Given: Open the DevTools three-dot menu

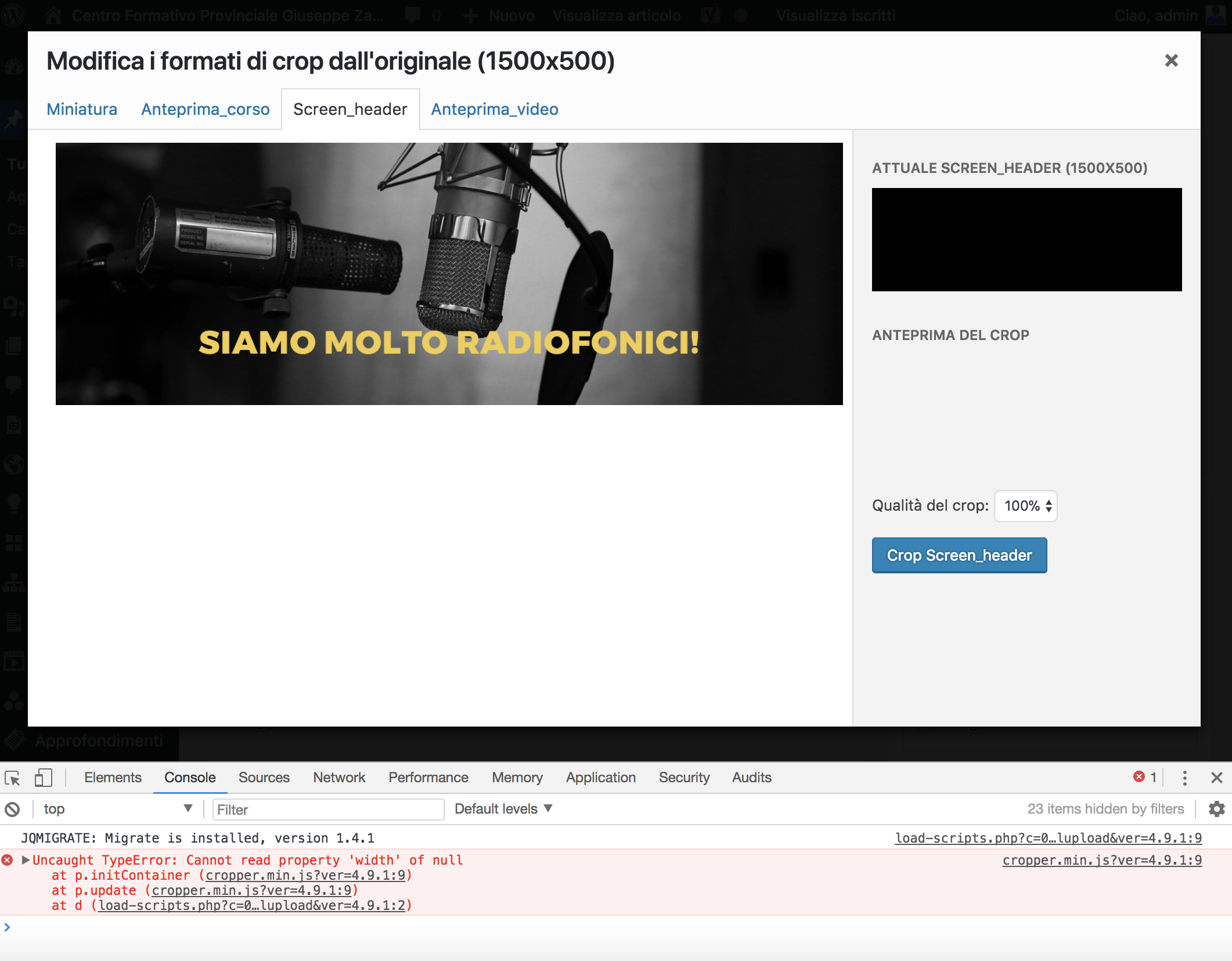Looking at the screenshot, I should point(1184,778).
